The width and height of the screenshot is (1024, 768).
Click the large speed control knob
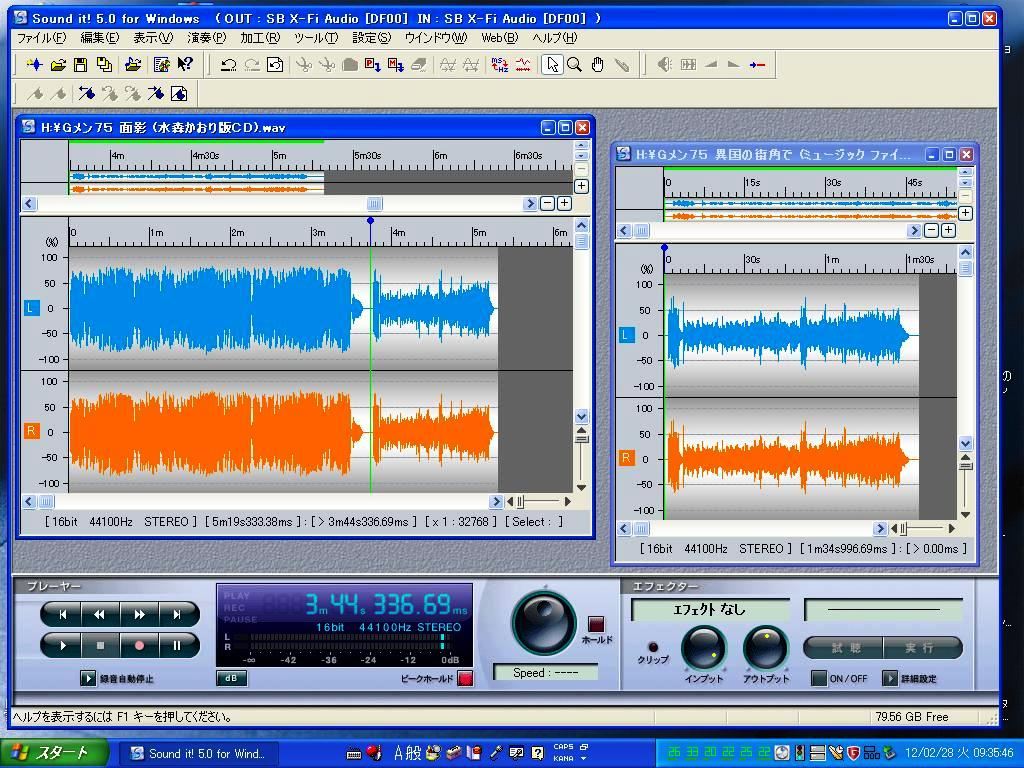(543, 622)
